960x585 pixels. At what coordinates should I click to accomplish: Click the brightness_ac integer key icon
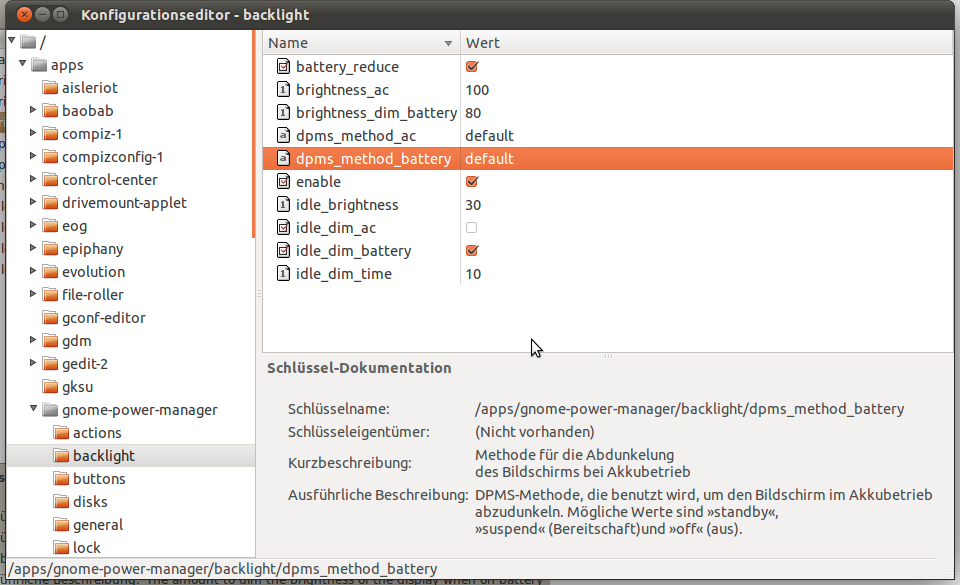(x=283, y=89)
